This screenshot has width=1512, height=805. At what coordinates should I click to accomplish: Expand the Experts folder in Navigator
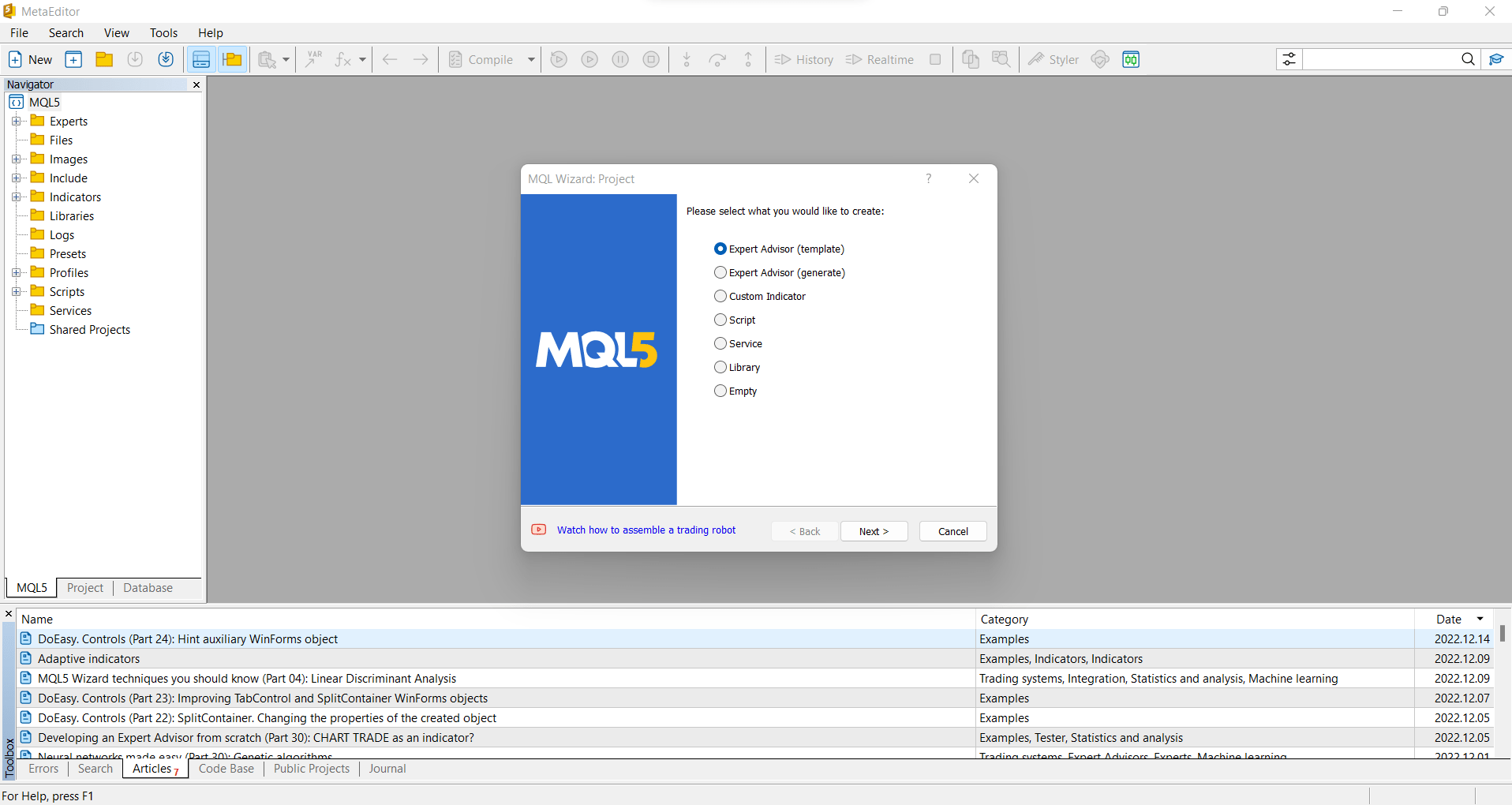click(x=16, y=121)
